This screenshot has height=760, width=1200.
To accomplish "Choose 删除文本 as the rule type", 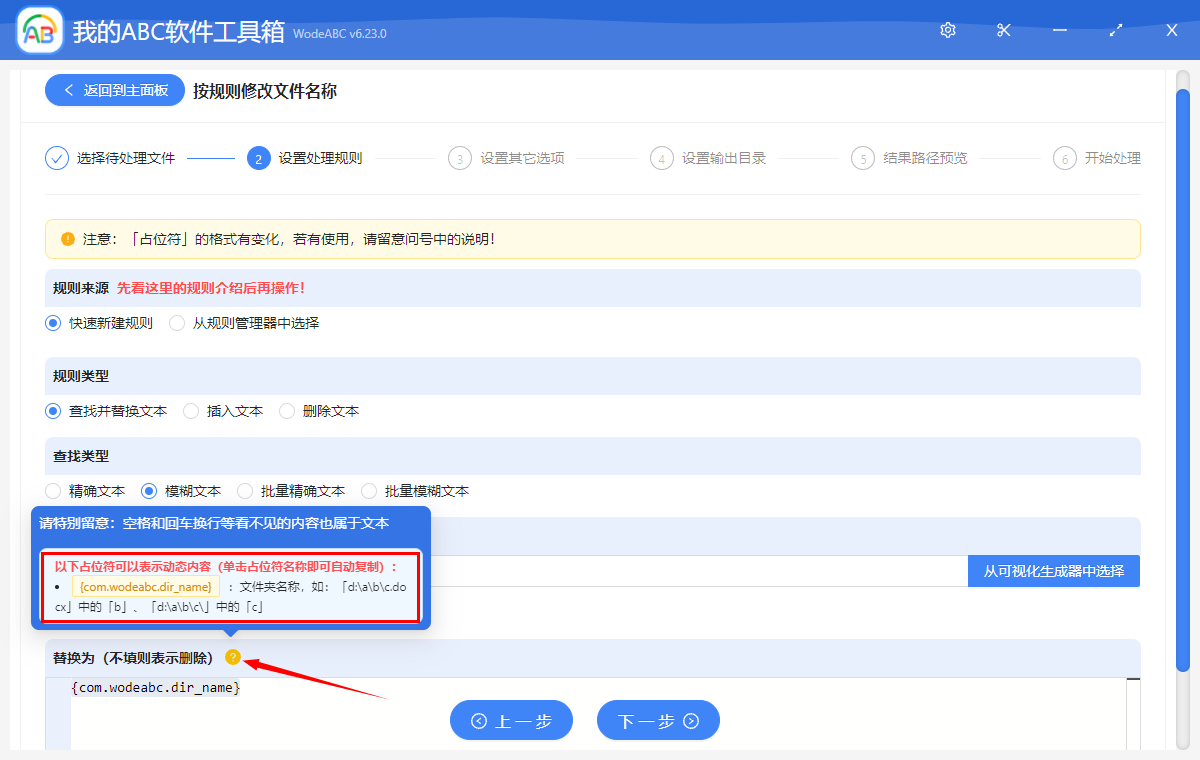I will coord(287,410).
